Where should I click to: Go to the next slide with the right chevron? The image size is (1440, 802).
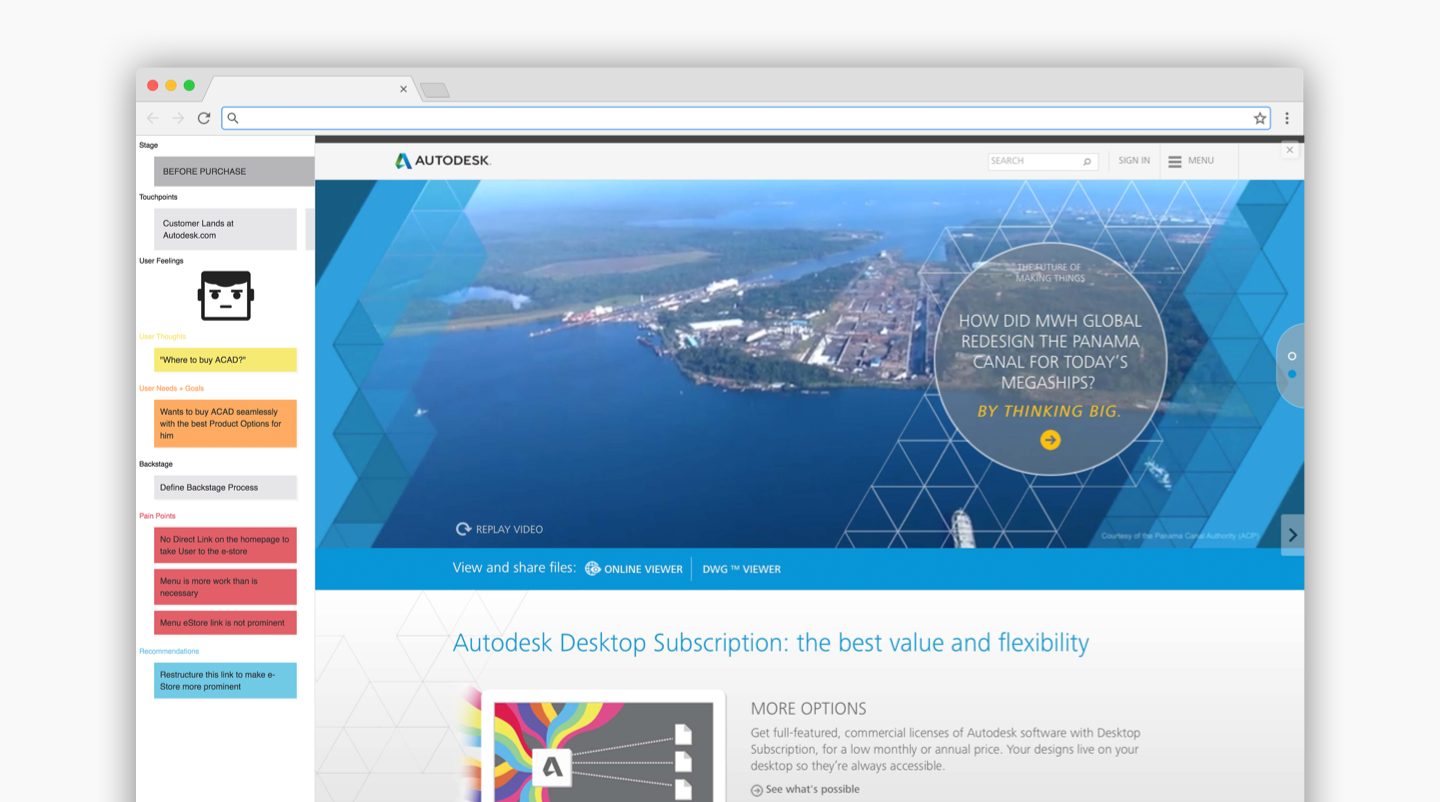coord(1292,535)
